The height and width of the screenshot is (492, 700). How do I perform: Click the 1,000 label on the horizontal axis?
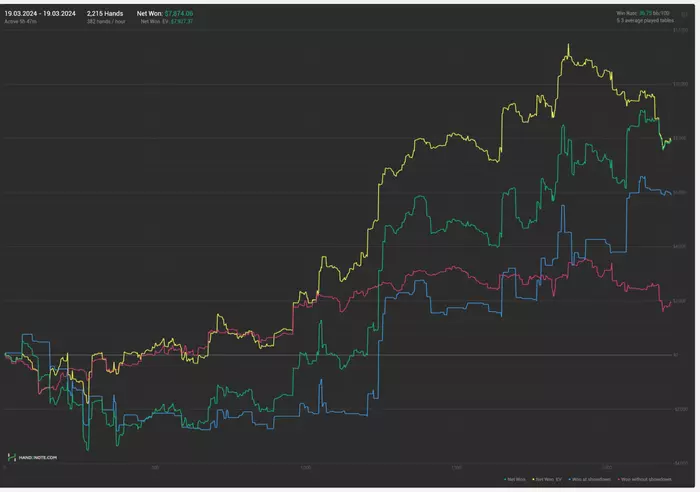click(x=306, y=468)
